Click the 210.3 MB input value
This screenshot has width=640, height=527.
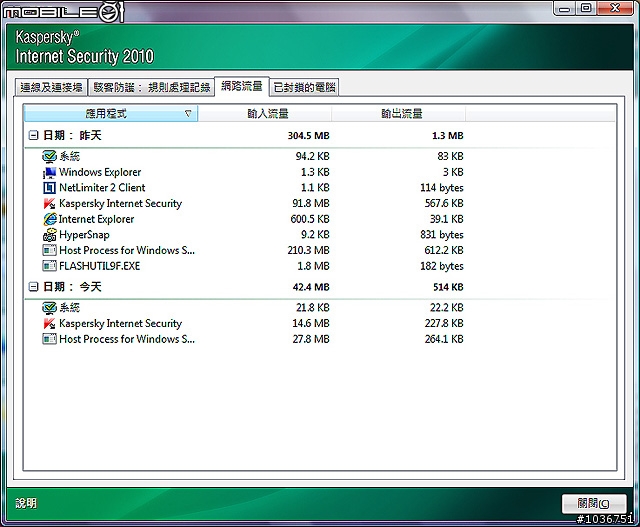click(308, 250)
